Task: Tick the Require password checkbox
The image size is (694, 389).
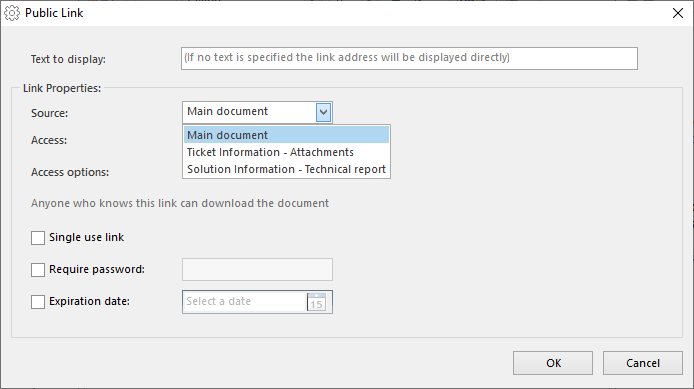Action: [x=38, y=270]
